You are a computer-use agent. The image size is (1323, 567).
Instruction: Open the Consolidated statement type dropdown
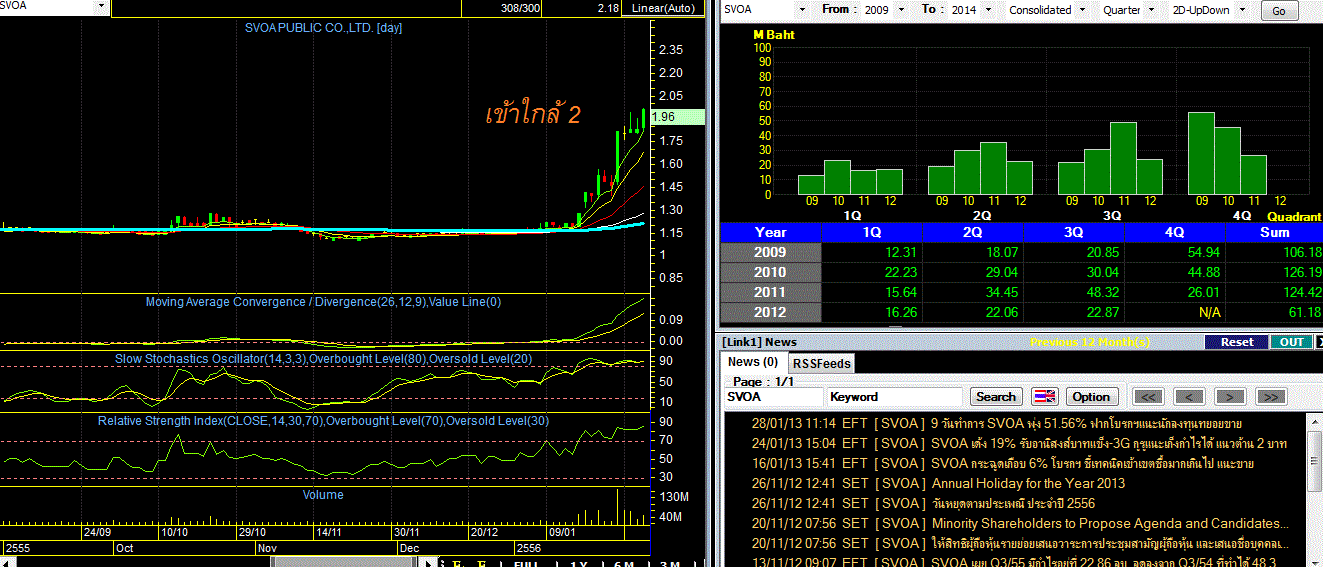[x=1048, y=9]
